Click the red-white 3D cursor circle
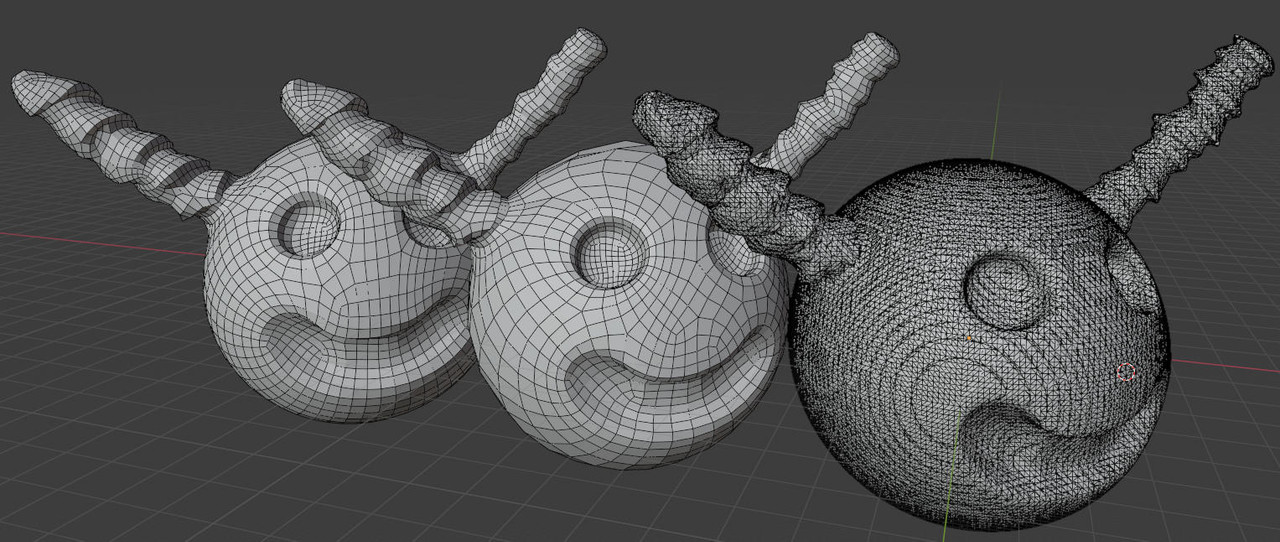This screenshot has width=1280, height=542. point(1126,373)
